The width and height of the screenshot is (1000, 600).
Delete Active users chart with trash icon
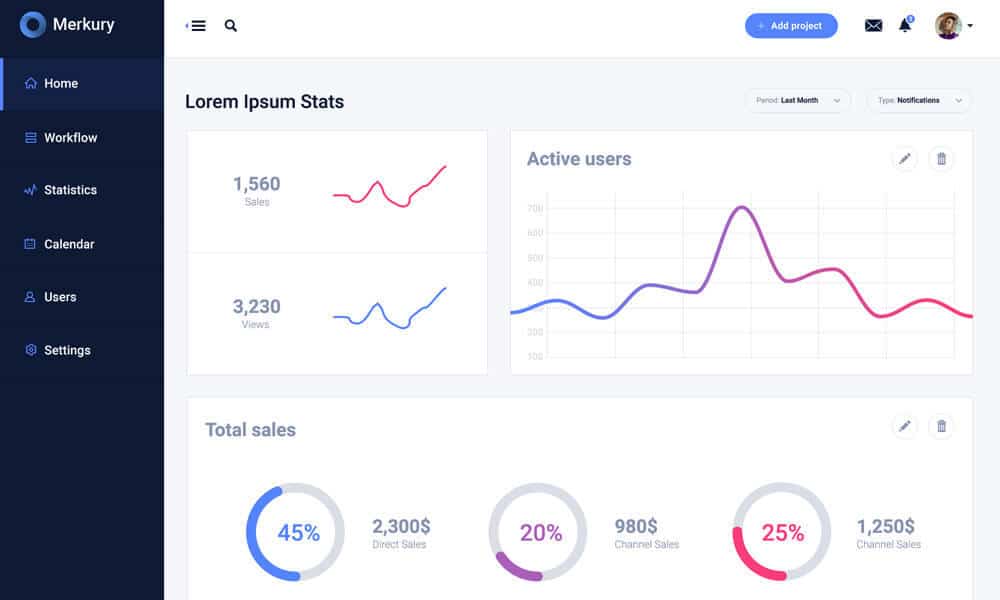point(941,158)
